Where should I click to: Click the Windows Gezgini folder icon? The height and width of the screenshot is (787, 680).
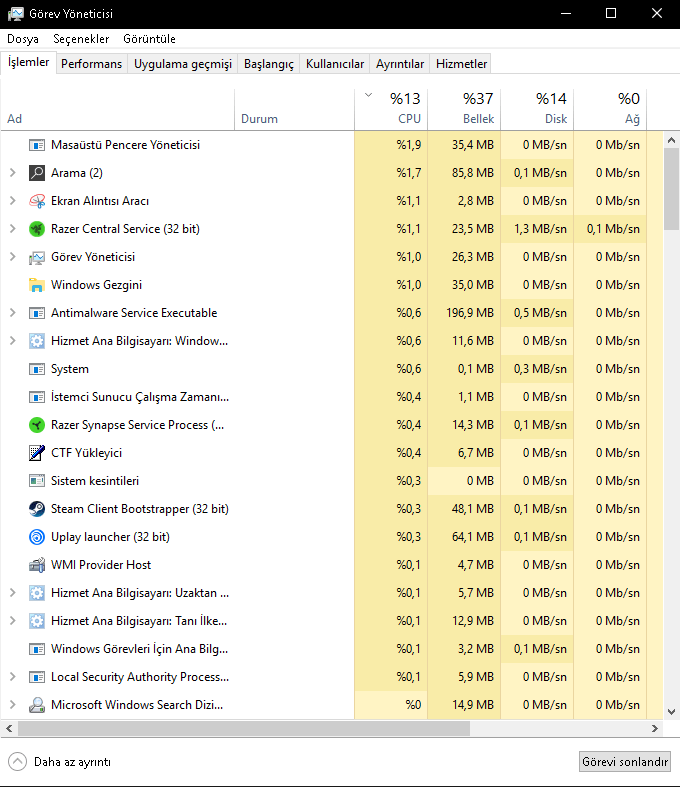(x=37, y=285)
